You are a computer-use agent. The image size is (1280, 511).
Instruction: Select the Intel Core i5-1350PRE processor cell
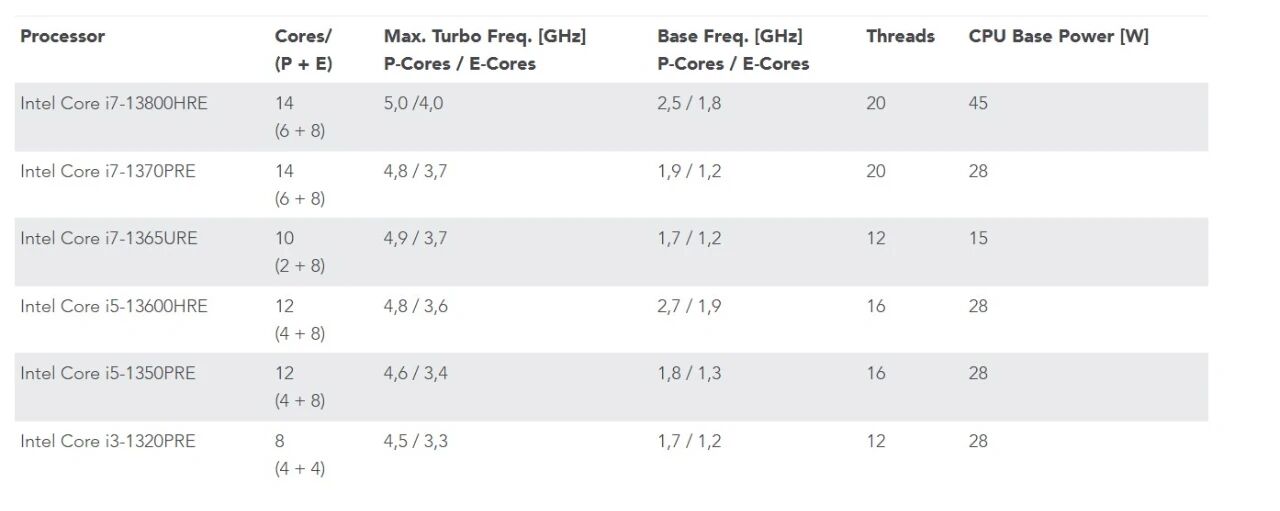click(108, 373)
